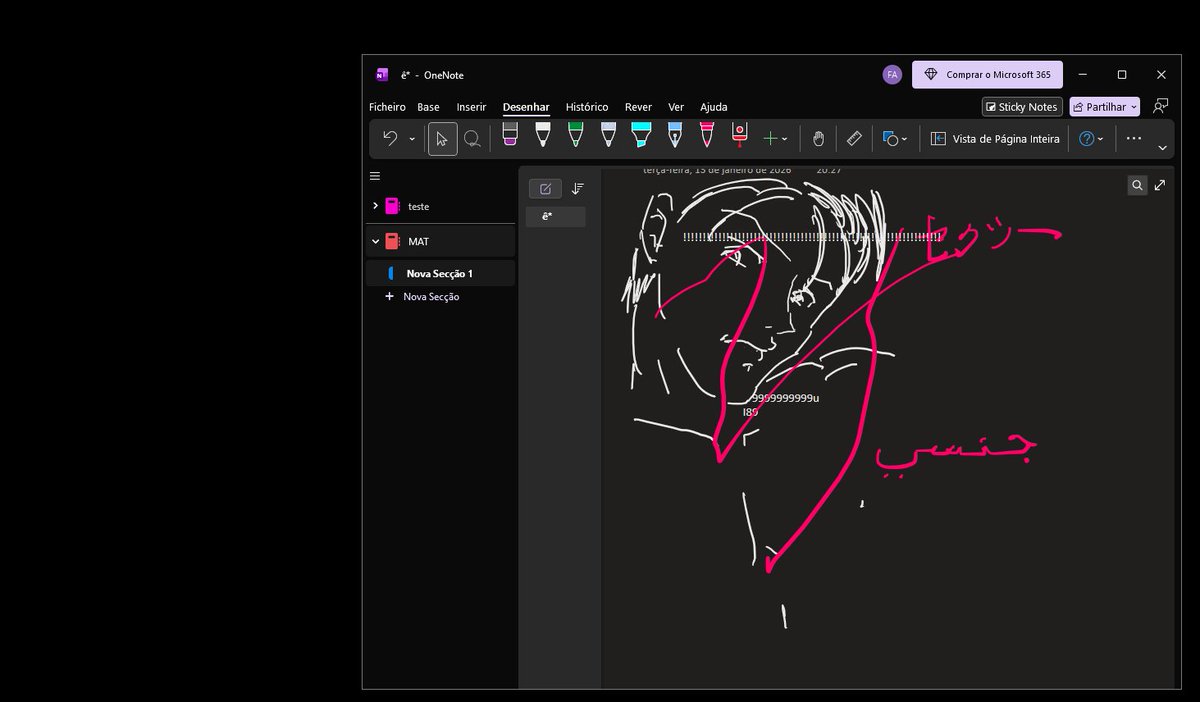Click the add new page icon
Image resolution: width=1200 pixels, height=702 pixels.
pyautogui.click(x=545, y=189)
